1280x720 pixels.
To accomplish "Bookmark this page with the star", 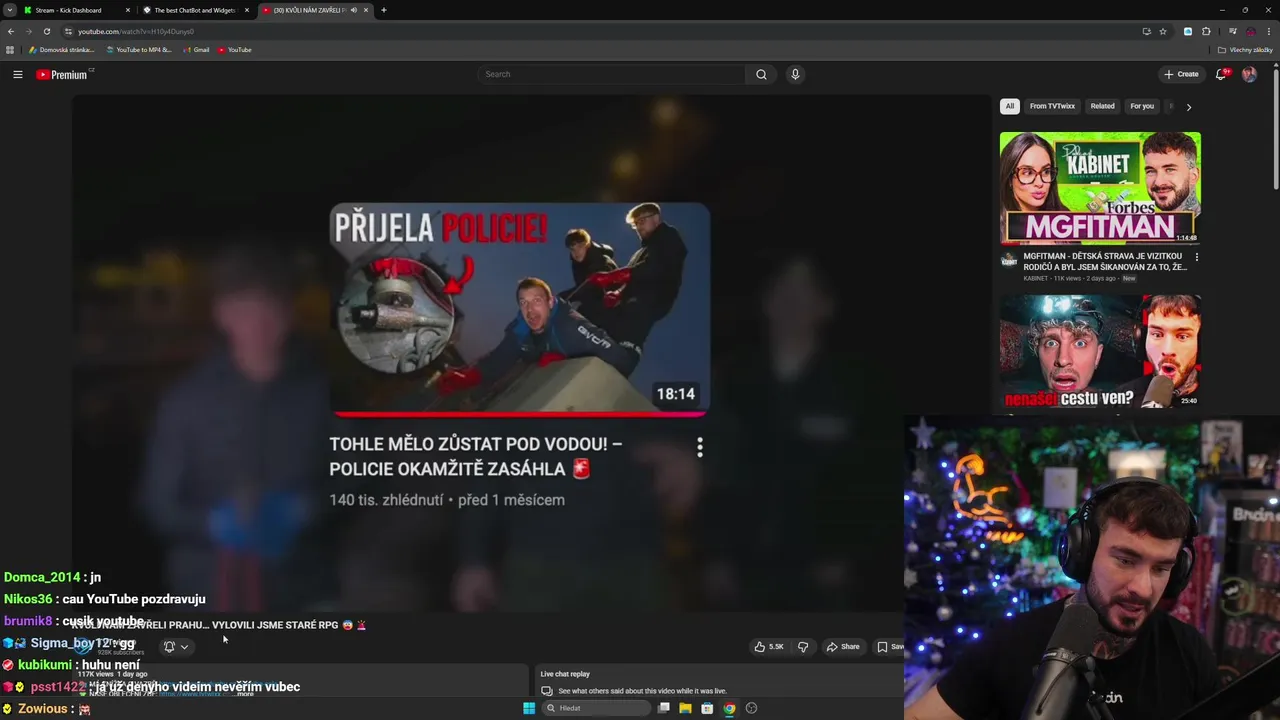I will (1163, 31).
